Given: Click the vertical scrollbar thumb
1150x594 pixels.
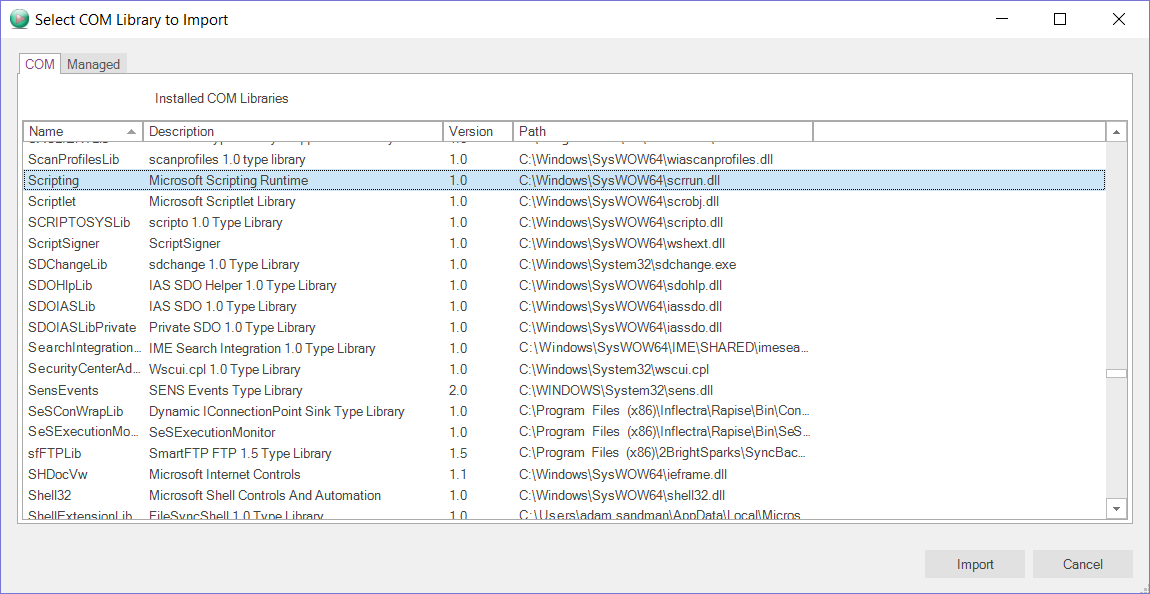Looking at the screenshot, I should 1116,374.
